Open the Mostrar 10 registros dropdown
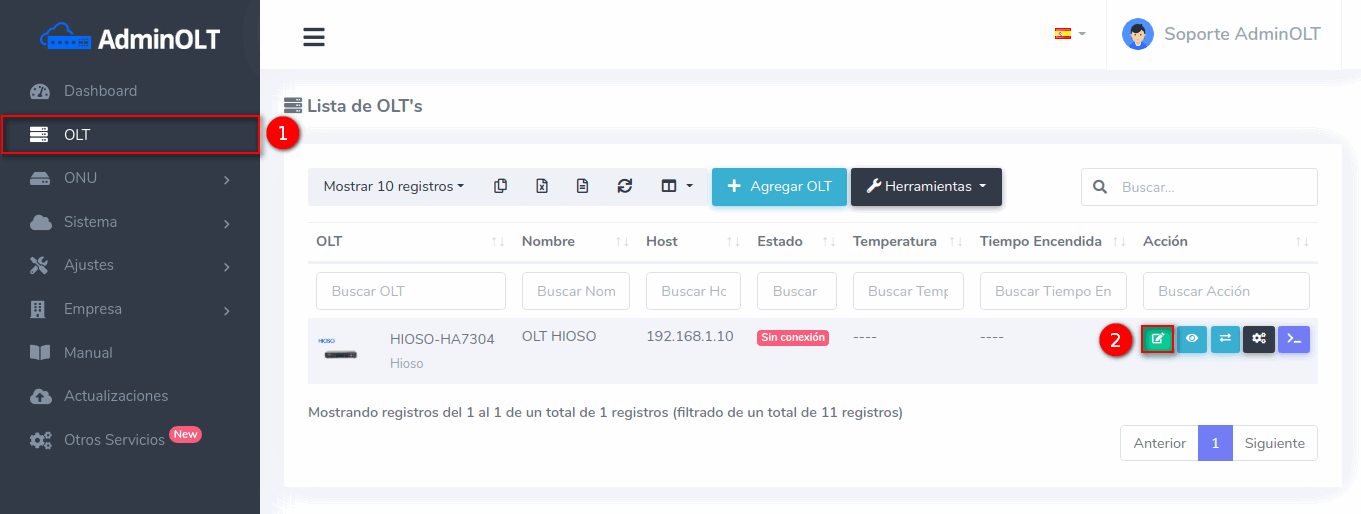 pyautogui.click(x=393, y=186)
